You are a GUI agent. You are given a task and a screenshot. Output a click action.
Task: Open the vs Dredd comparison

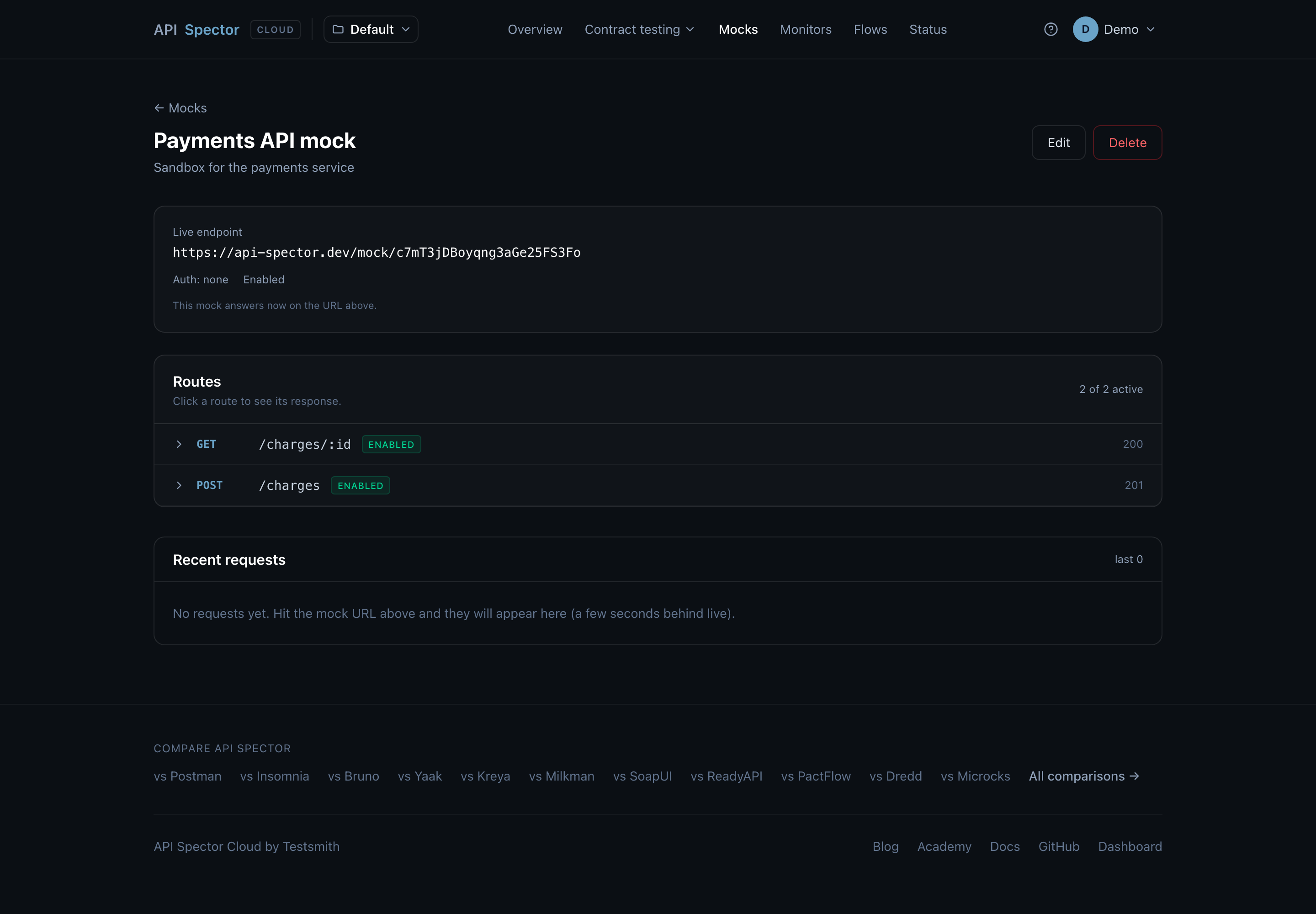(896, 776)
